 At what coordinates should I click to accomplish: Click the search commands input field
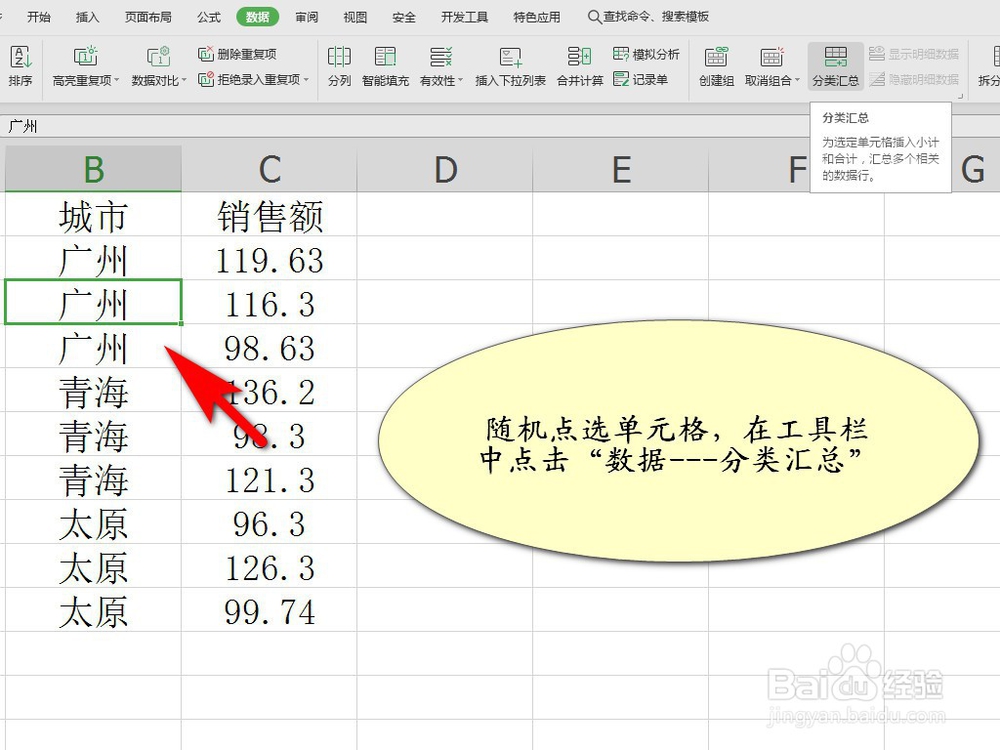point(656,17)
